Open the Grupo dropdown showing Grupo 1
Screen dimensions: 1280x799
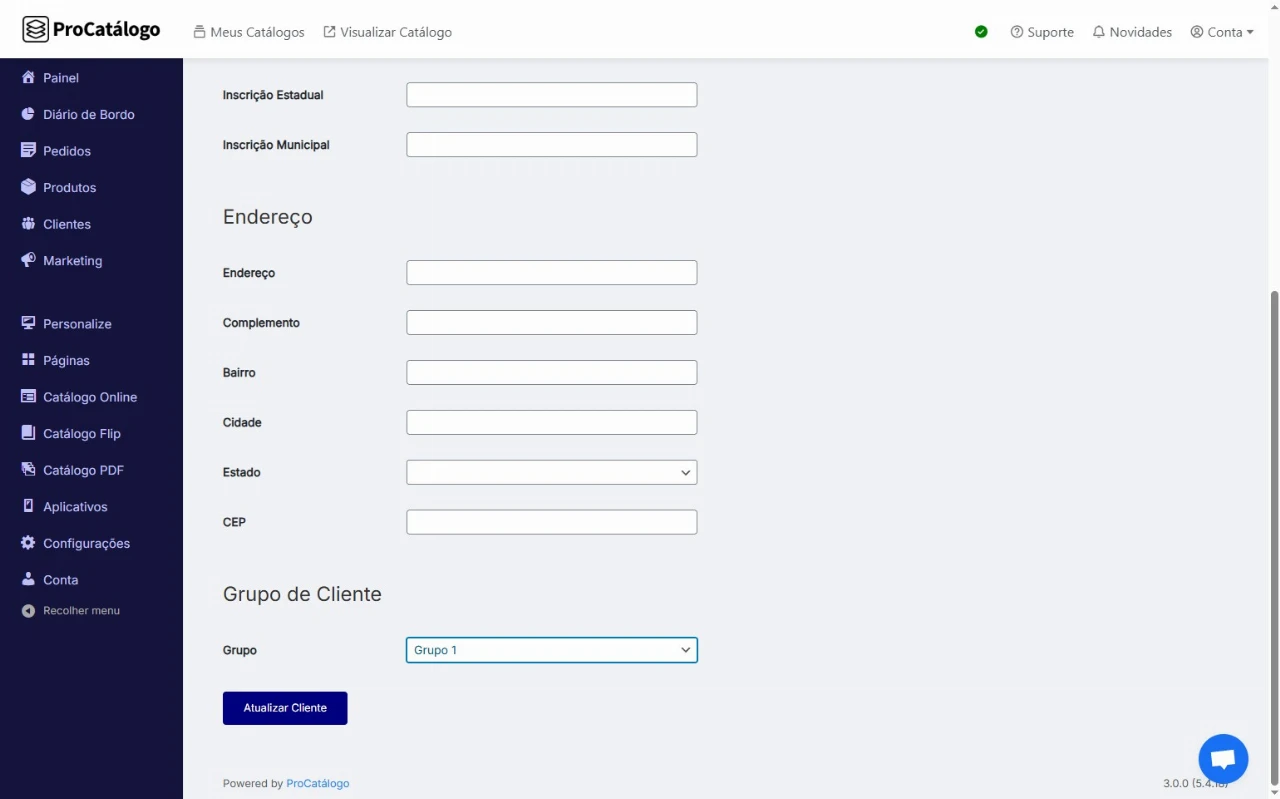pos(551,650)
